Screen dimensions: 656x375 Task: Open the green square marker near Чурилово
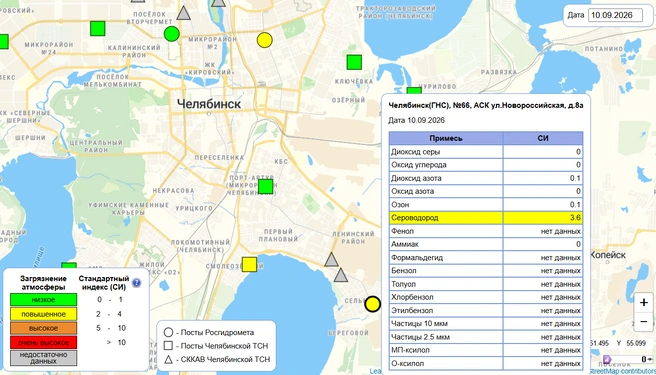pos(414,90)
